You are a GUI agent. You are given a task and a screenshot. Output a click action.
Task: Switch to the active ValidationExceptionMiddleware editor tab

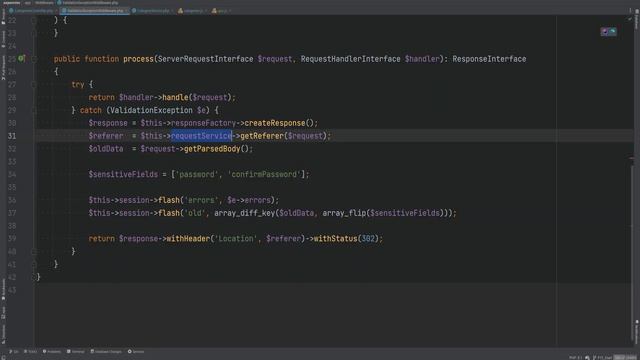[95, 11]
